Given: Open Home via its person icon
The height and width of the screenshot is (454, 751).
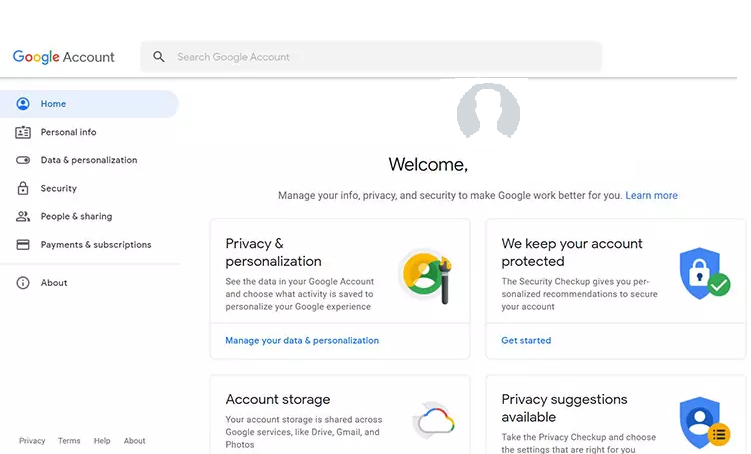Looking at the screenshot, I should (23, 103).
